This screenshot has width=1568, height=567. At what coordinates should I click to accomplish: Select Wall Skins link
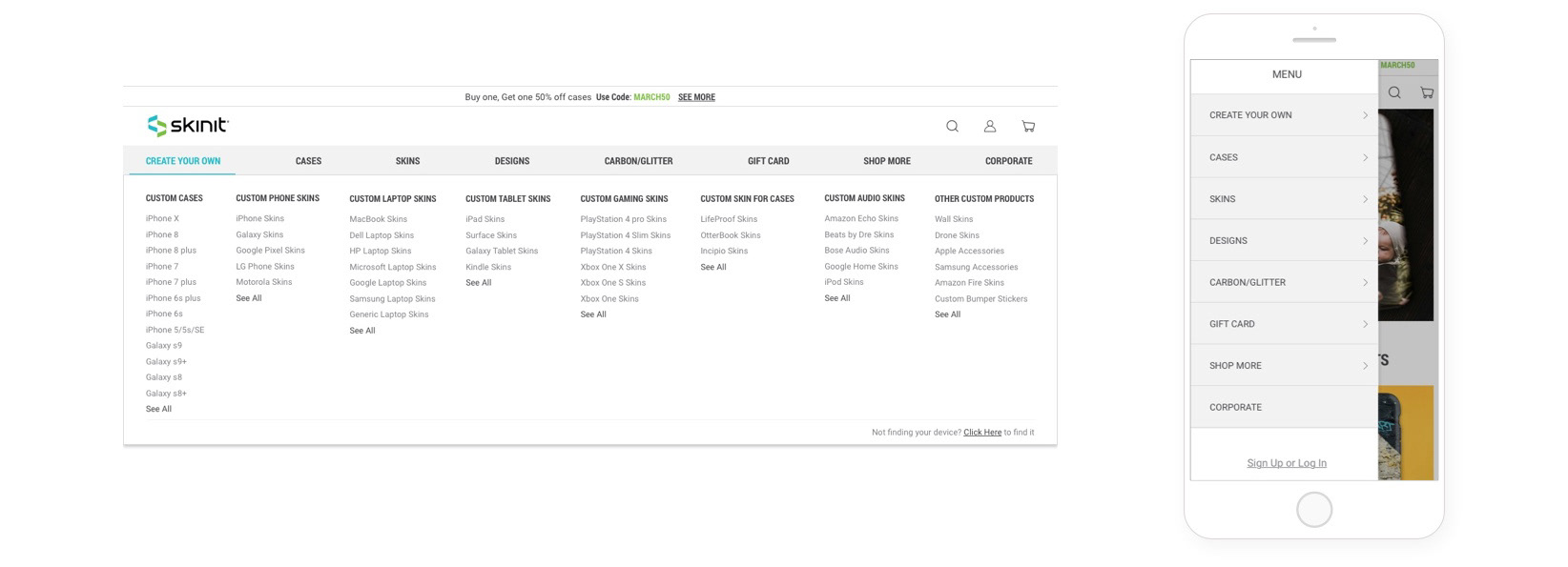[954, 219]
